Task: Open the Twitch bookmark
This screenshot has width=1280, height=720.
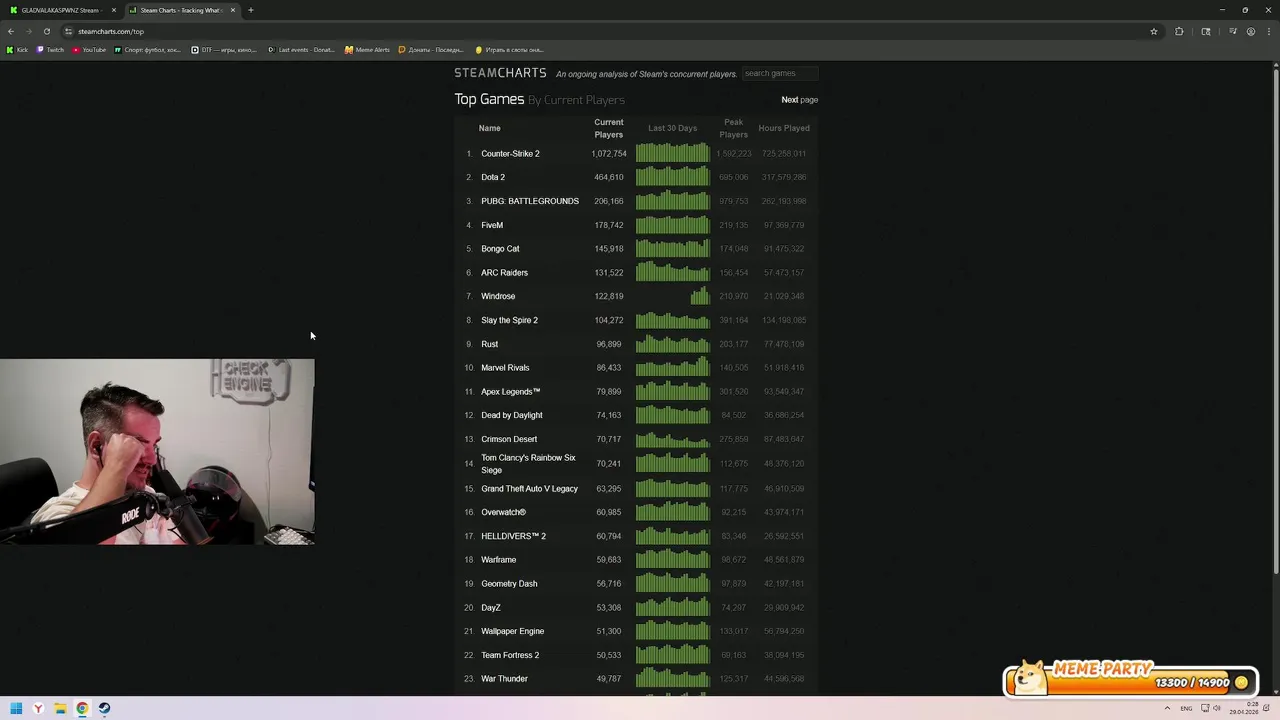Action: (x=50, y=49)
